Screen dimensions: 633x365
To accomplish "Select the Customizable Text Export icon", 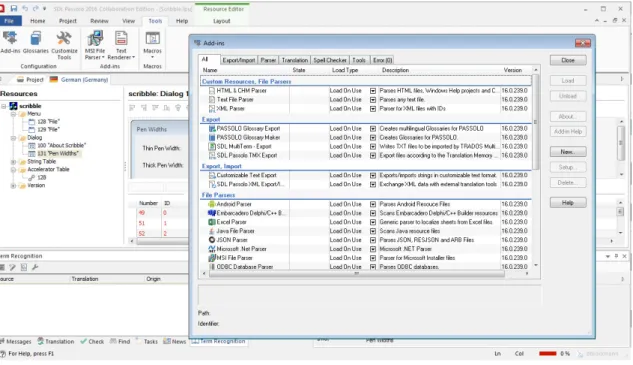I will pyautogui.click(x=212, y=175).
